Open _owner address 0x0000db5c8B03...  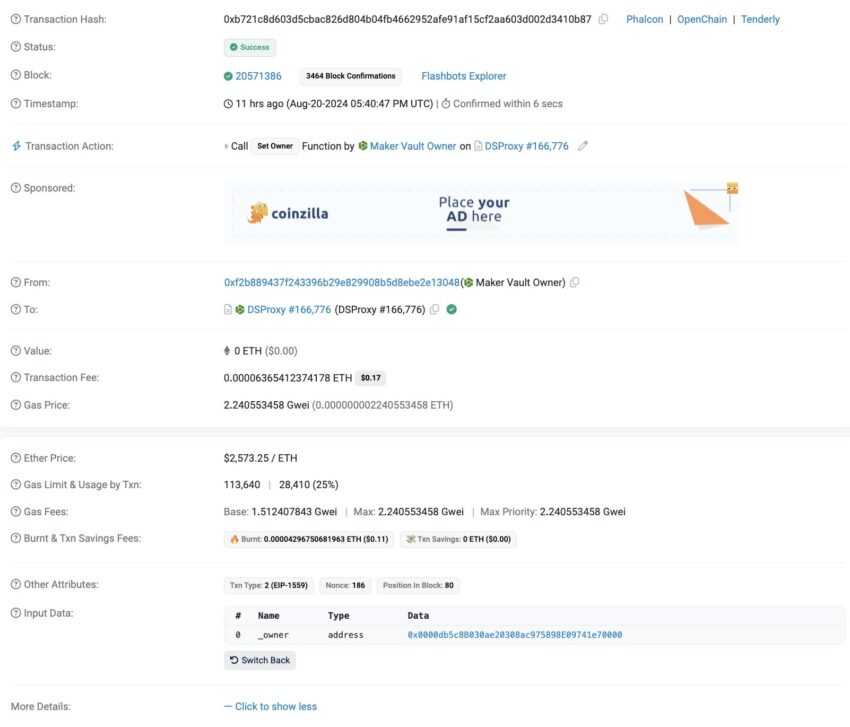pos(514,635)
